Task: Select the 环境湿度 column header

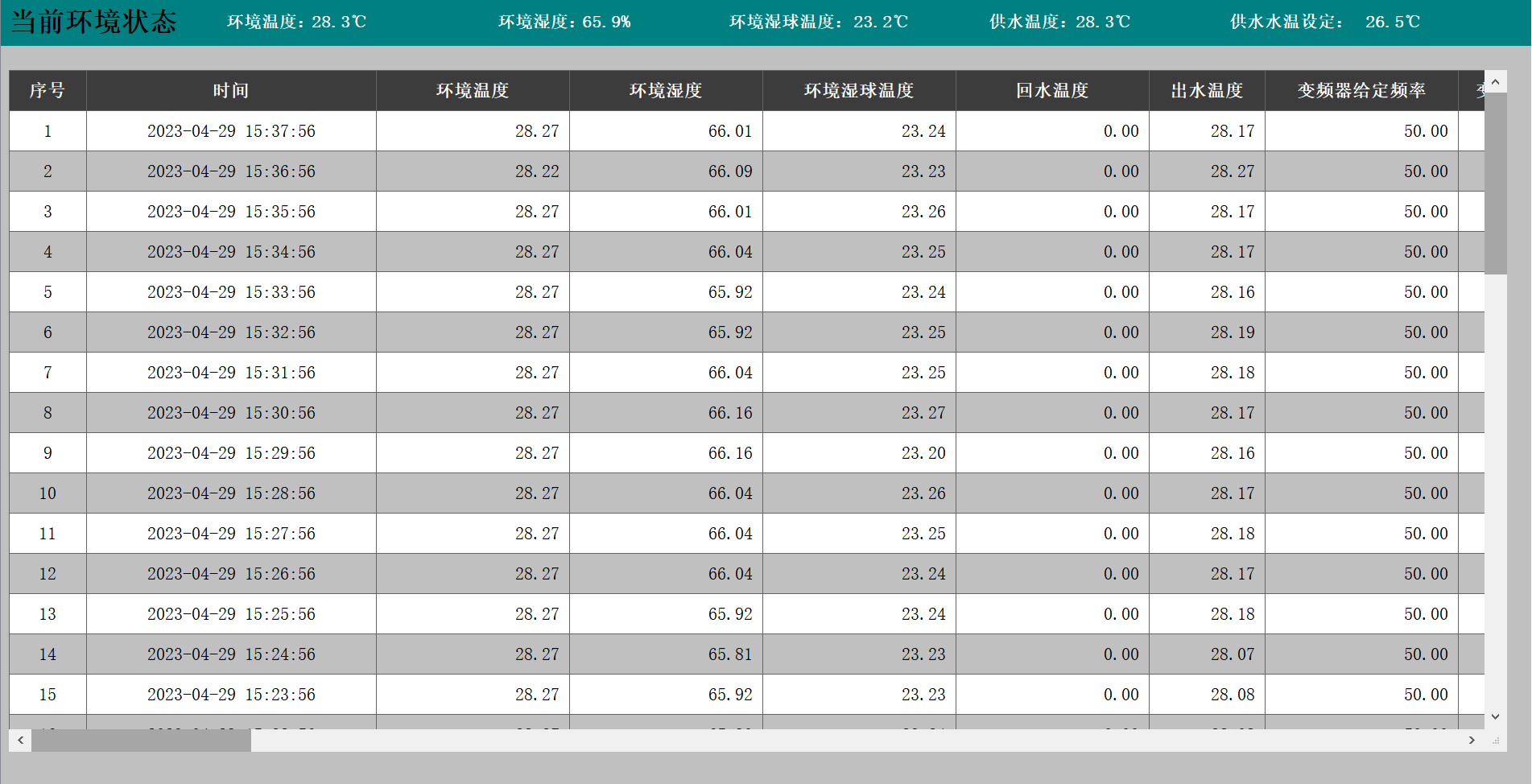Action: (666, 91)
